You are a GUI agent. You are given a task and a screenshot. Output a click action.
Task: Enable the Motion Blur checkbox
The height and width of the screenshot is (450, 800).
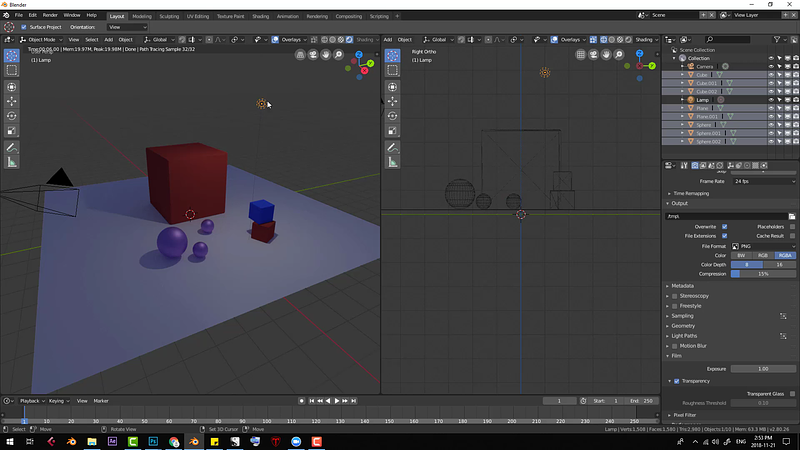point(674,346)
